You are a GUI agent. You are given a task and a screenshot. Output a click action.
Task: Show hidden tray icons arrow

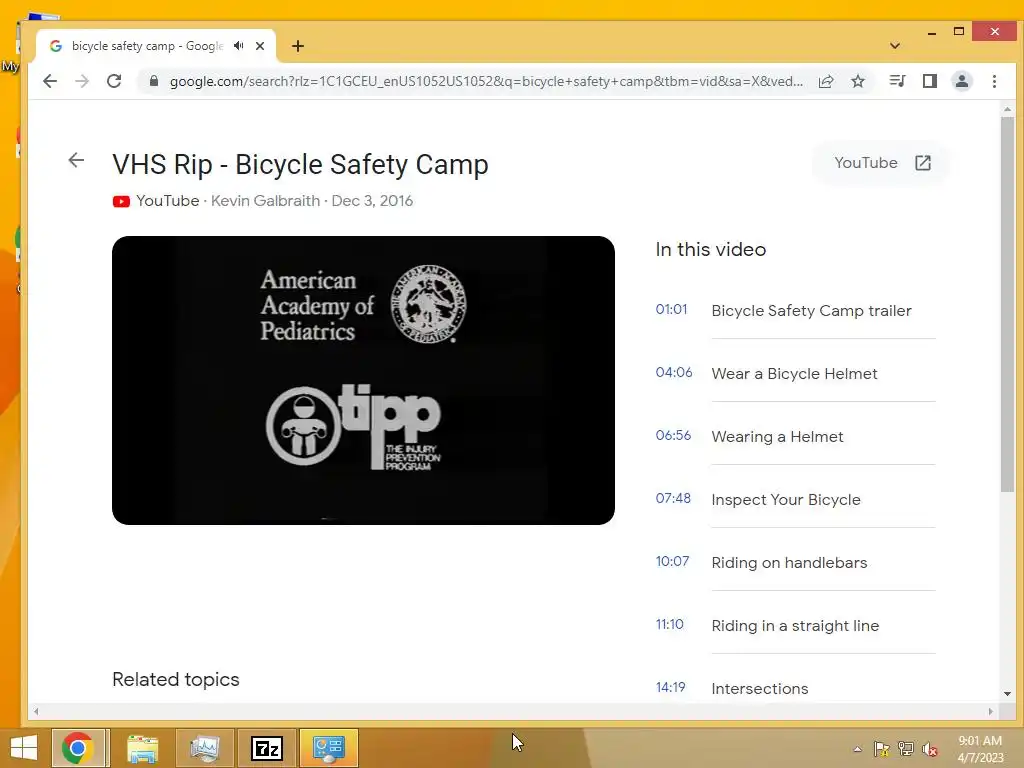click(857, 749)
